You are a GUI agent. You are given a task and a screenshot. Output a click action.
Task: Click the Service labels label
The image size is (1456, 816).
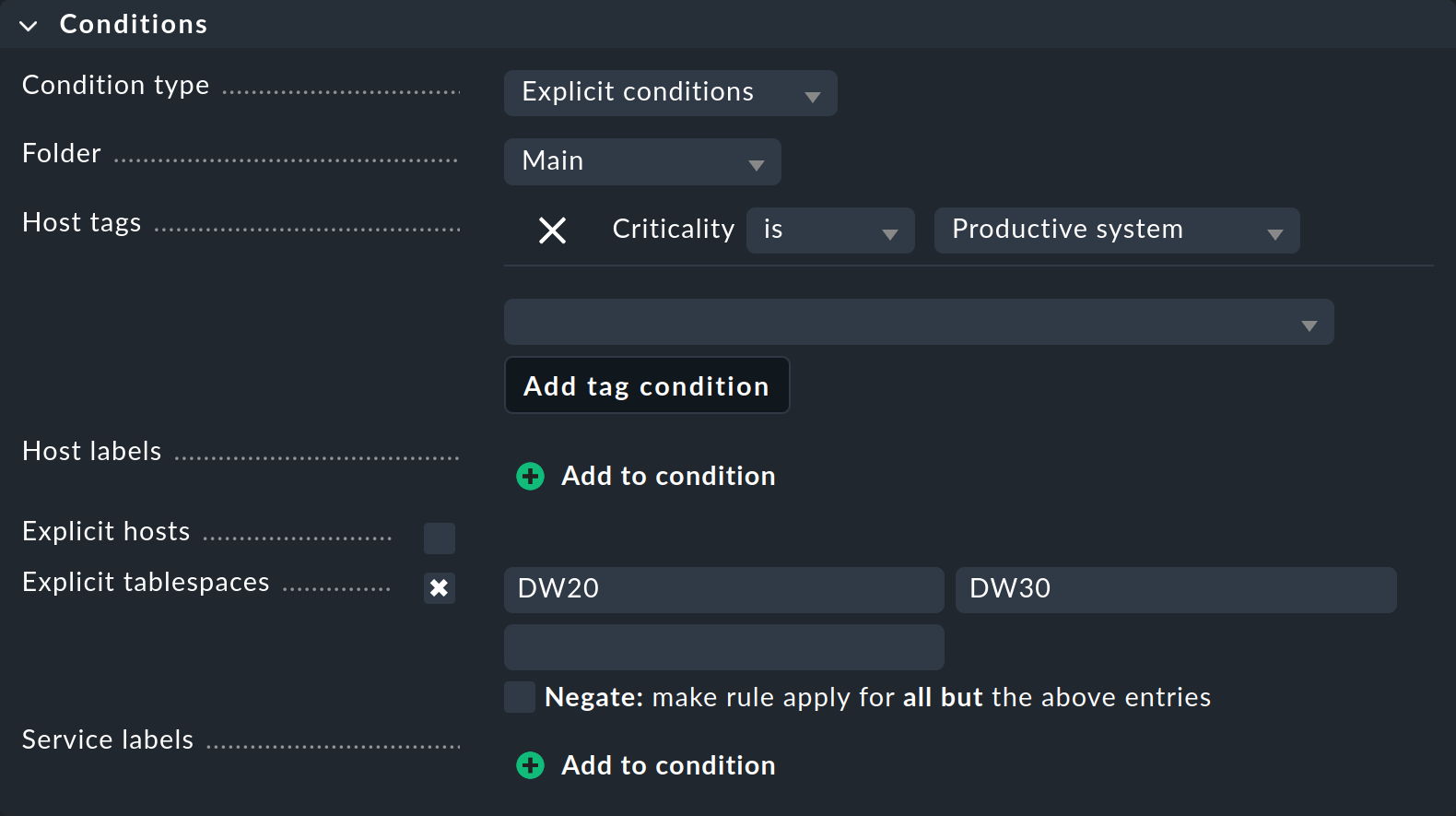(108, 739)
